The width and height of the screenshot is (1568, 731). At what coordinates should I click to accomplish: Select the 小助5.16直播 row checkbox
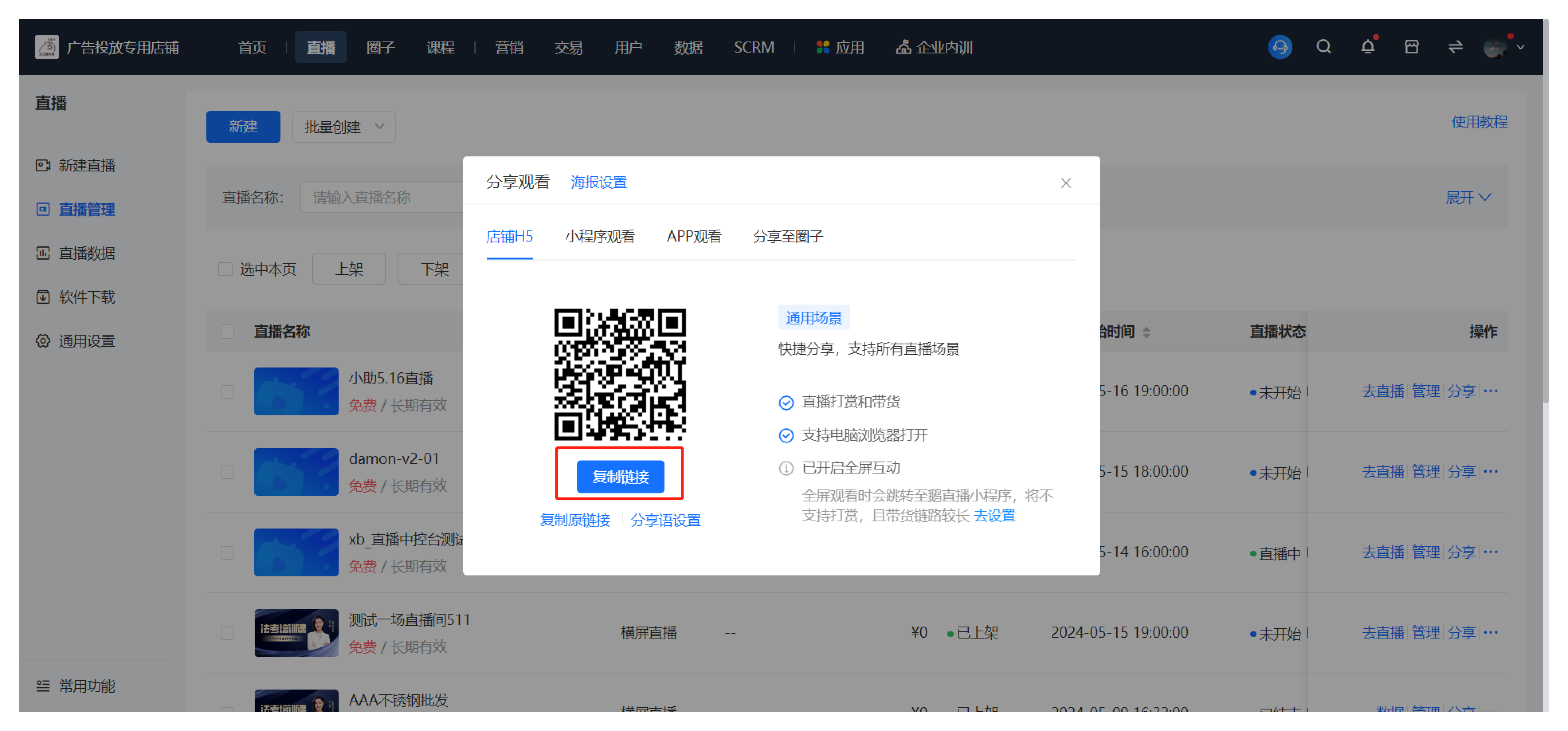pos(227,391)
